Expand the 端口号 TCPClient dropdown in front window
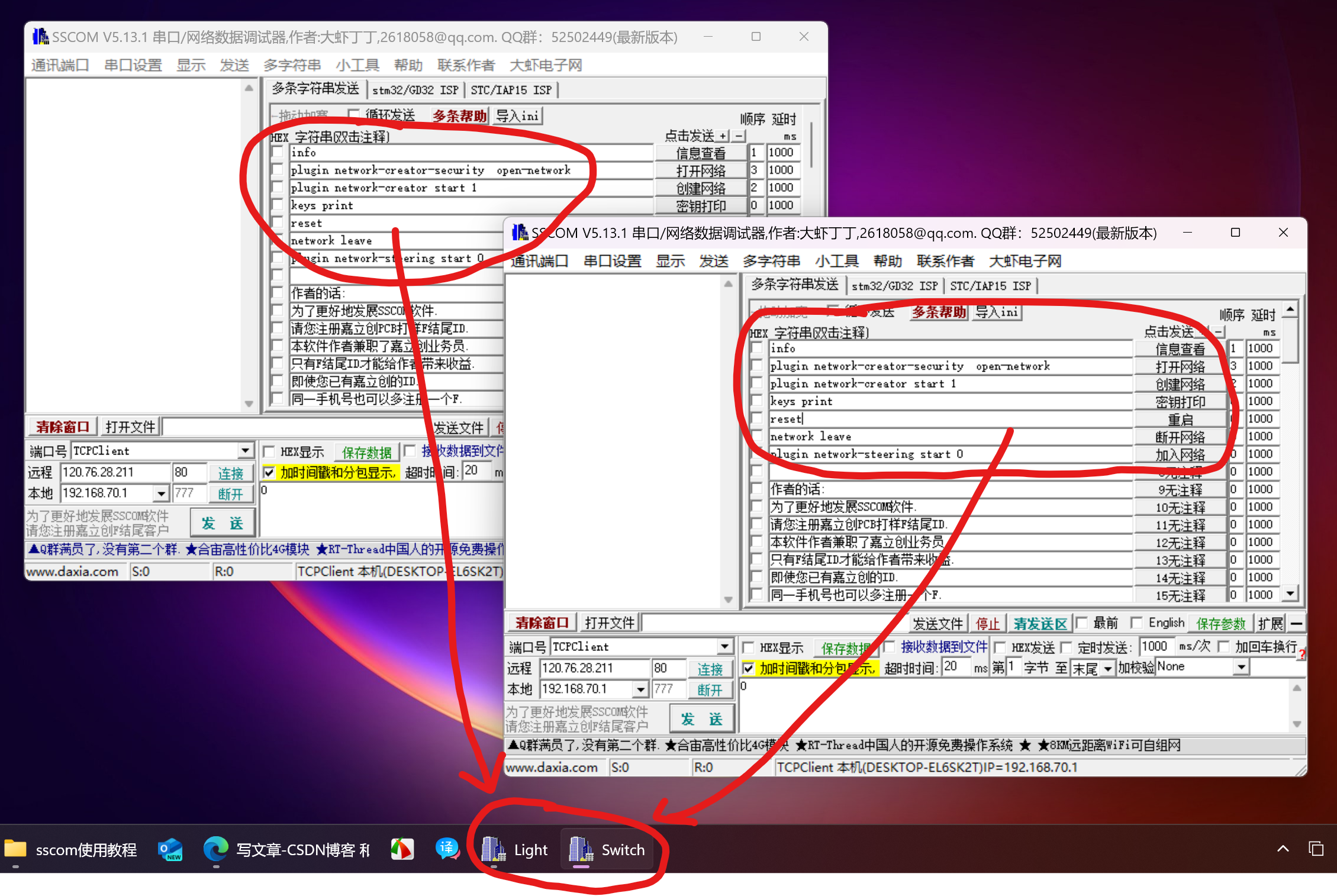 click(724, 646)
